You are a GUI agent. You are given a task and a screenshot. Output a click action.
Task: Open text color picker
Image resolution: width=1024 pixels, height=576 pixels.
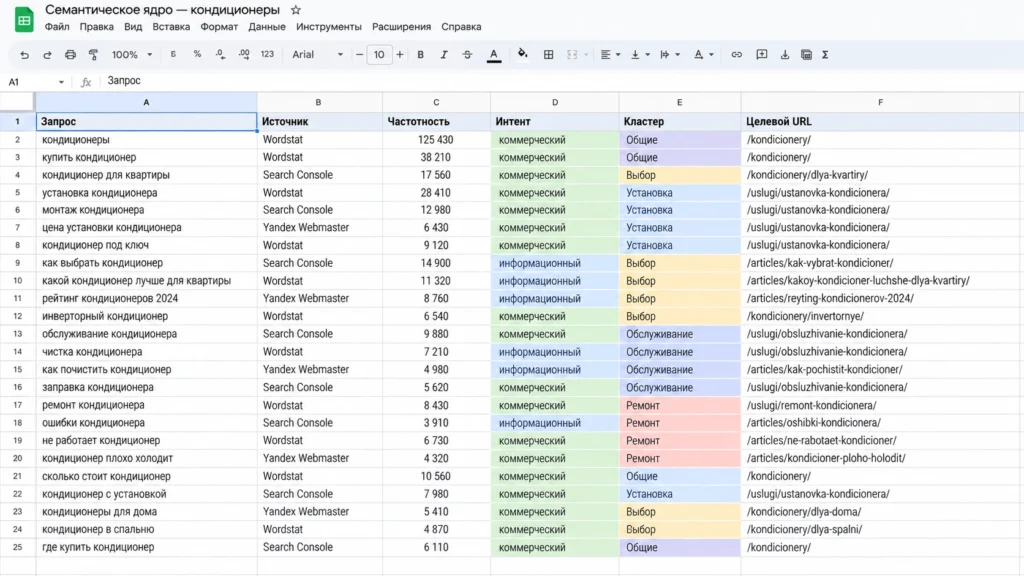coord(494,56)
